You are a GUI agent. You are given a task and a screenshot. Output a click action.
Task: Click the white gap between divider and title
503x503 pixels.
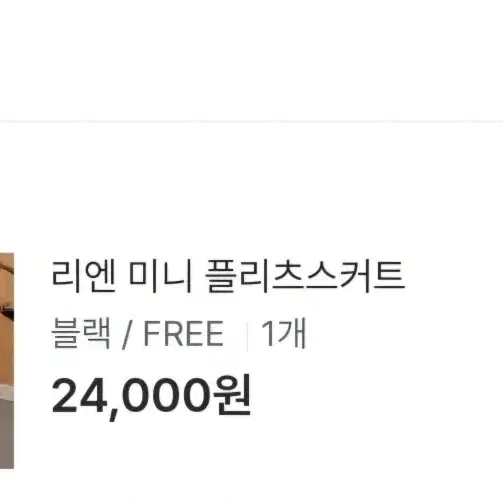[251, 190]
